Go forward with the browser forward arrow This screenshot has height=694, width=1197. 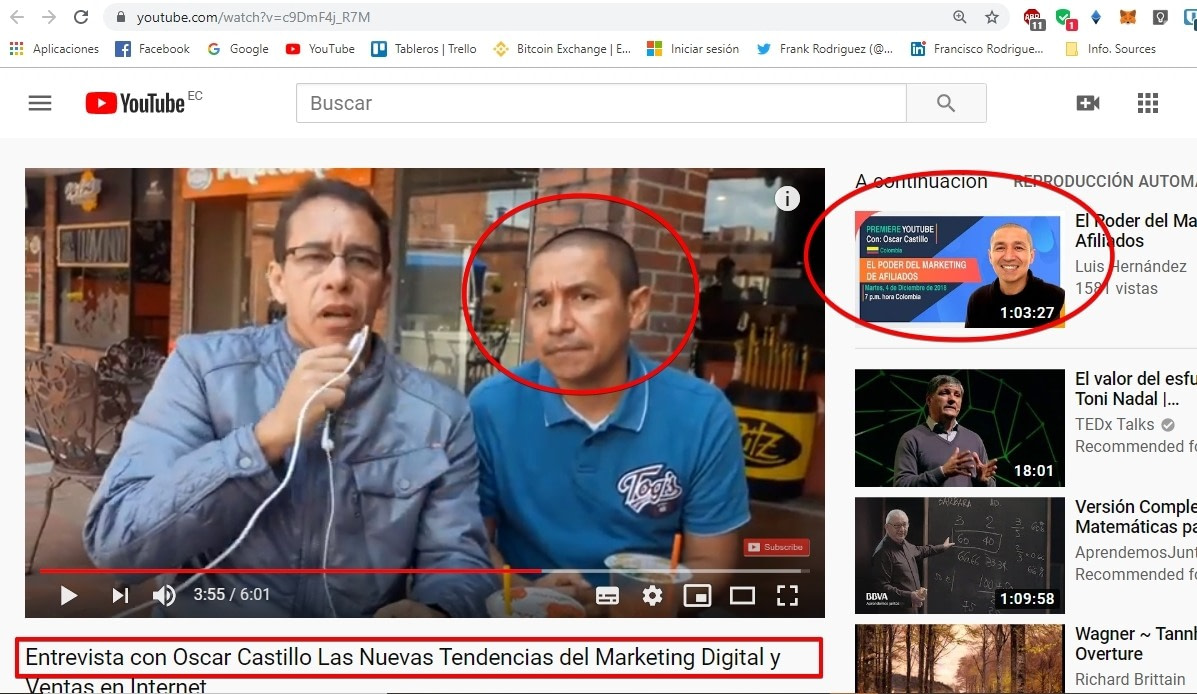coord(49,17)
